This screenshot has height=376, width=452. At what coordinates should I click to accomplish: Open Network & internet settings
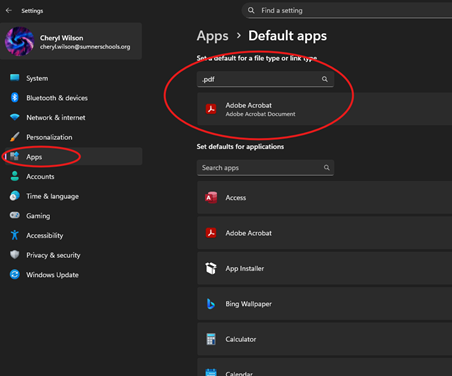73,117
